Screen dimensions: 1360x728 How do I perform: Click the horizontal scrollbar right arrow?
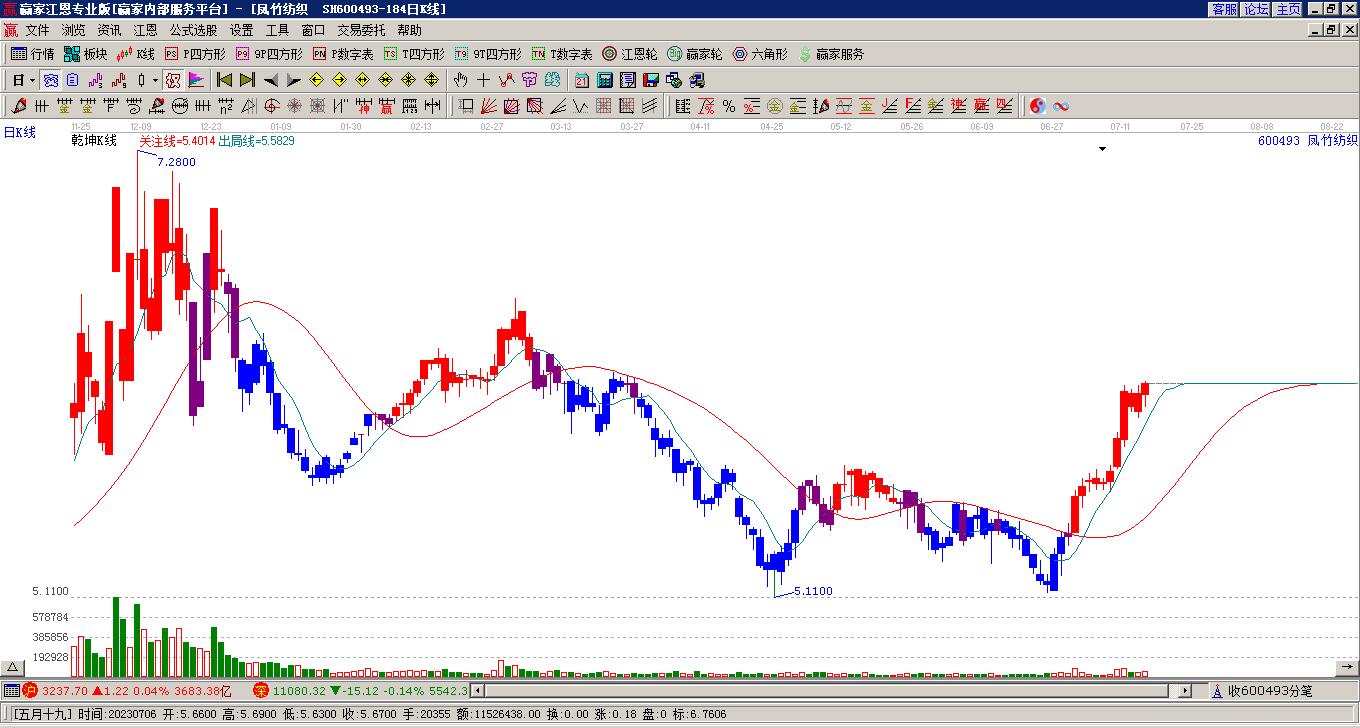click(1185, 691)
